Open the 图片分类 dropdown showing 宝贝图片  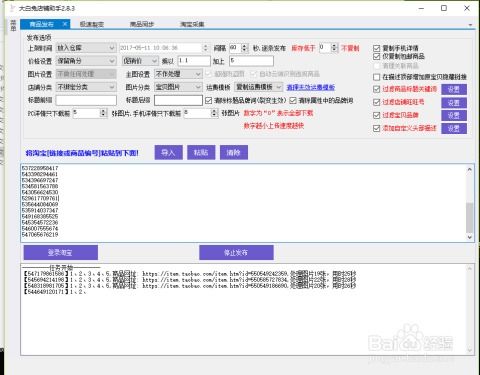[178, 87]
